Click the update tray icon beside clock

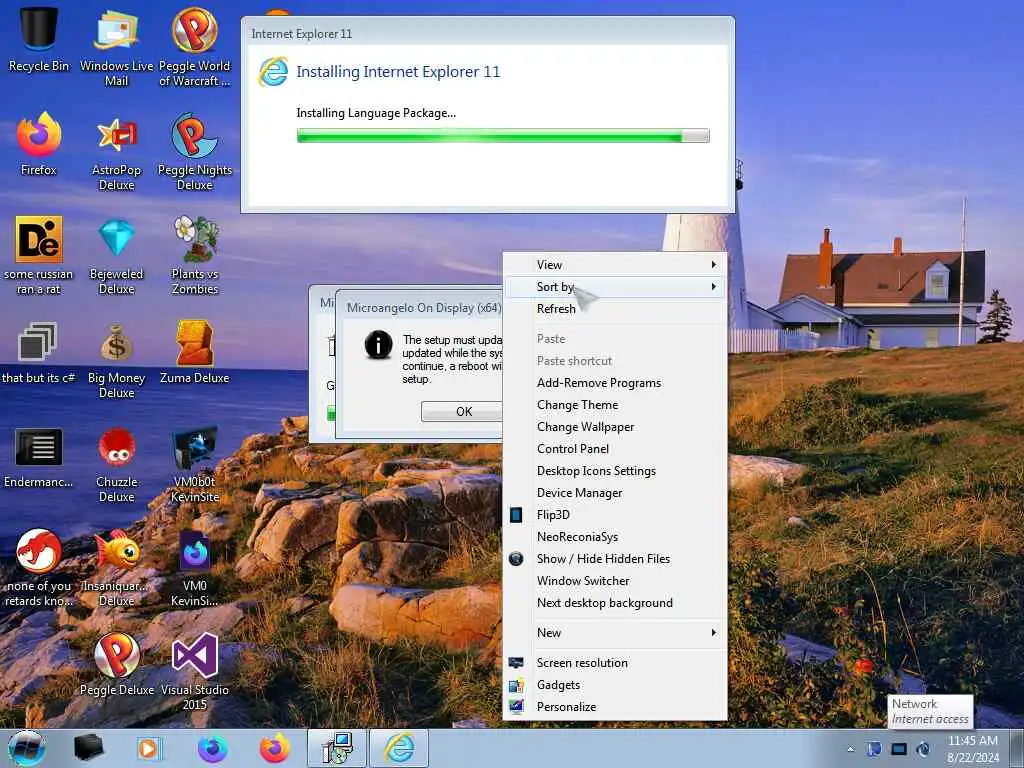tap(923, 749)
